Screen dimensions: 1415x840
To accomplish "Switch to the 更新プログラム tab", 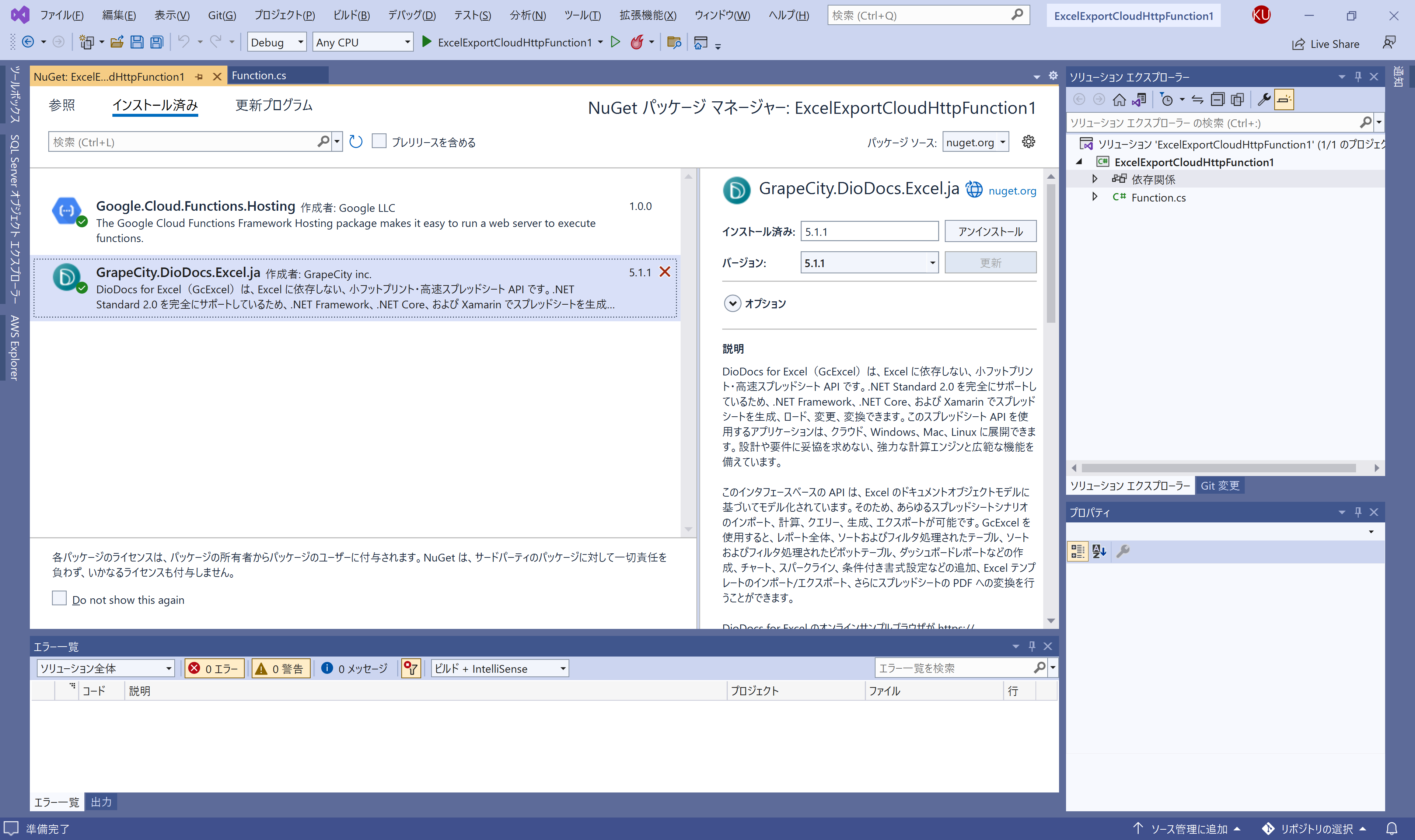I will [x=274, y=105].
